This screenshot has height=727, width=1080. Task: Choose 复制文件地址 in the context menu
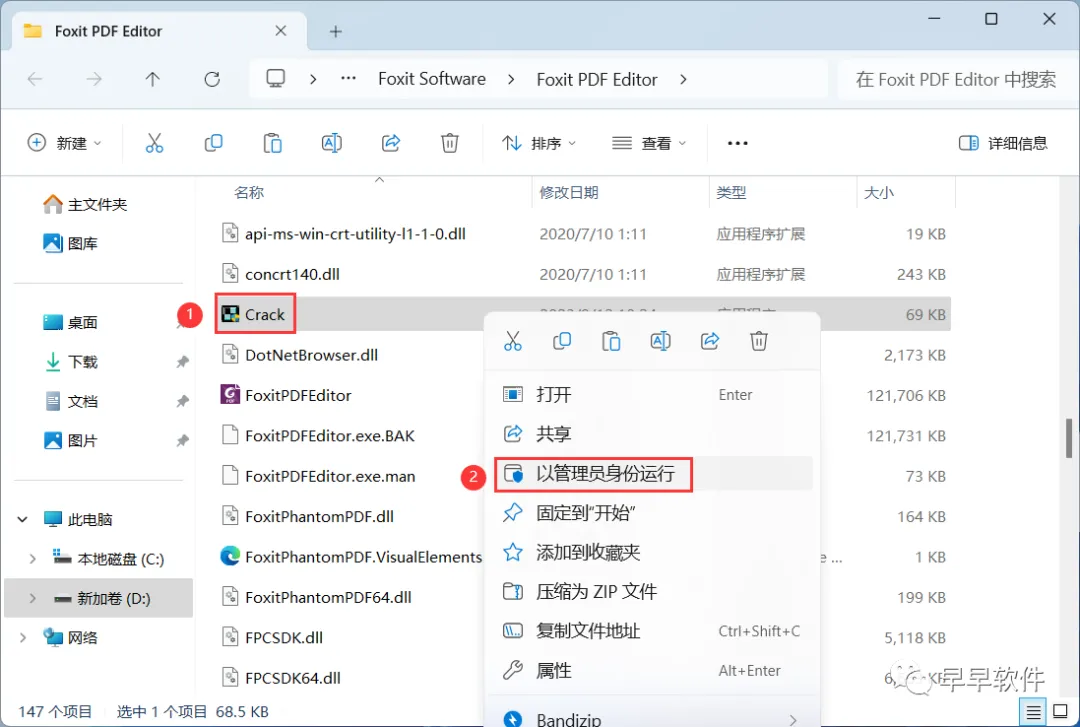coord(652,631)
